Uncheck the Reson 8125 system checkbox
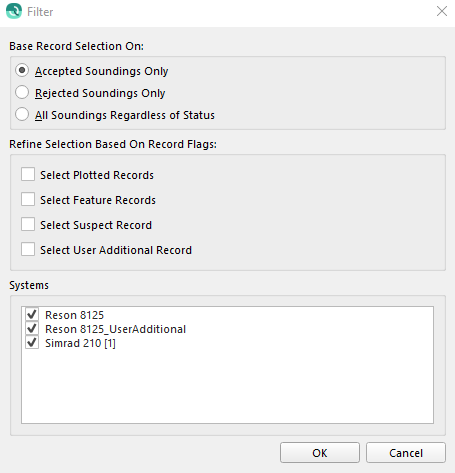 [32, 314]
